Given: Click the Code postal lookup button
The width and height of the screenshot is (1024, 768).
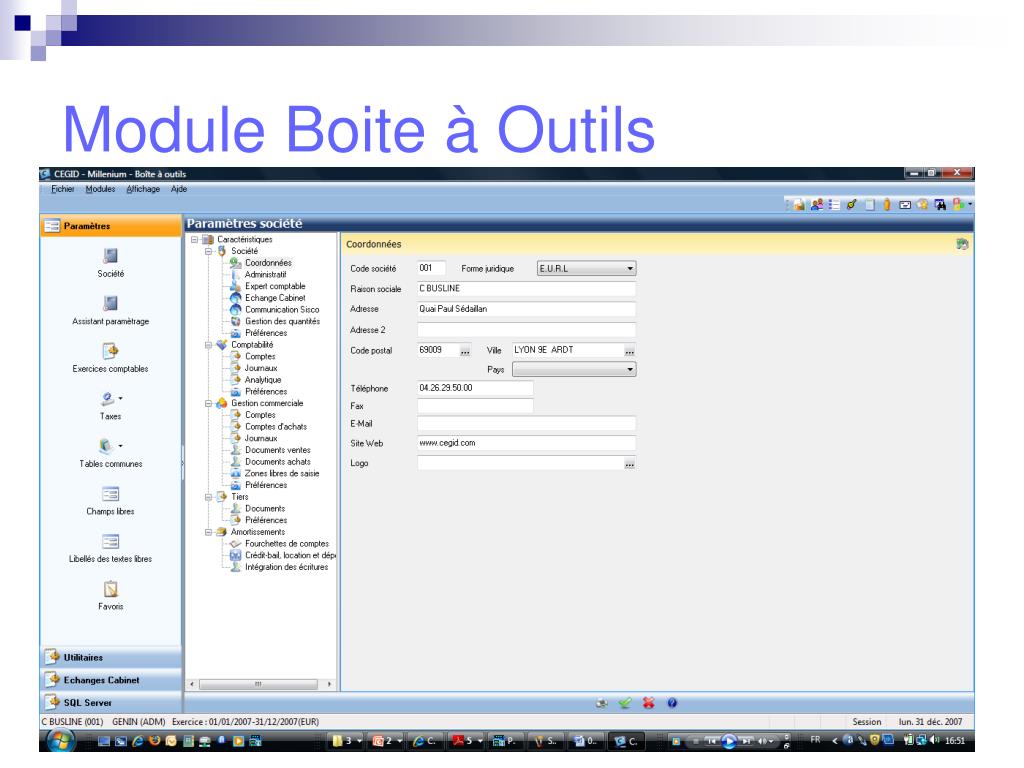Looking at the screenshot, I should 465,351.
